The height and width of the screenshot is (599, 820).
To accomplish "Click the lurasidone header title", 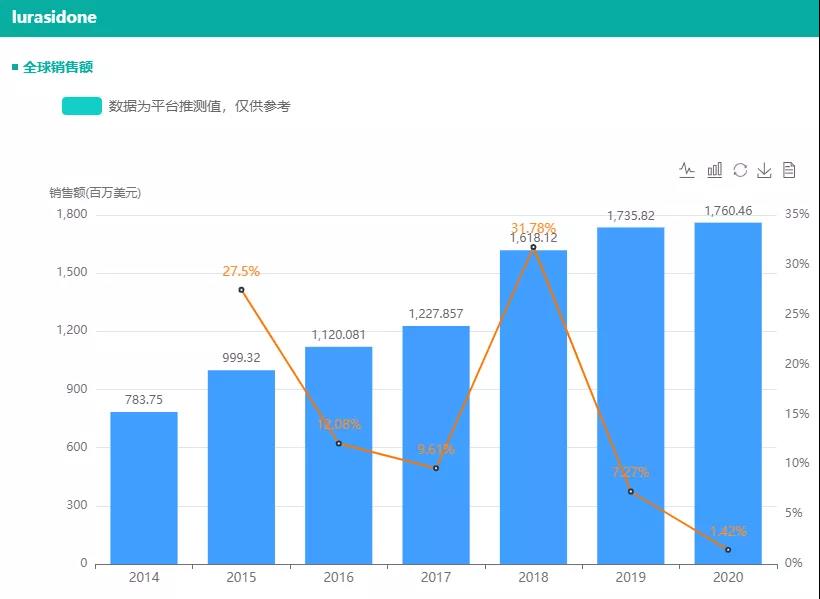I will (x=54, y=18).
